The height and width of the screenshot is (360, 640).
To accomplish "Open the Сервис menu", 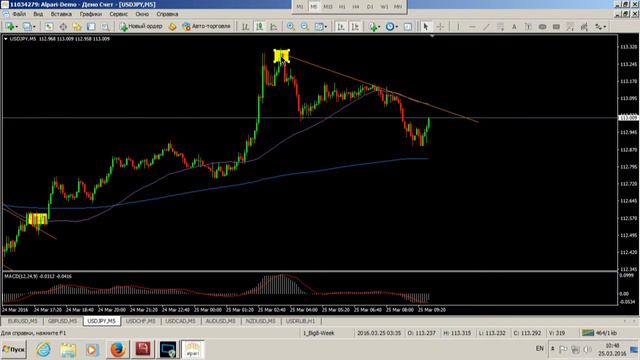I will [x=118, y=14].
